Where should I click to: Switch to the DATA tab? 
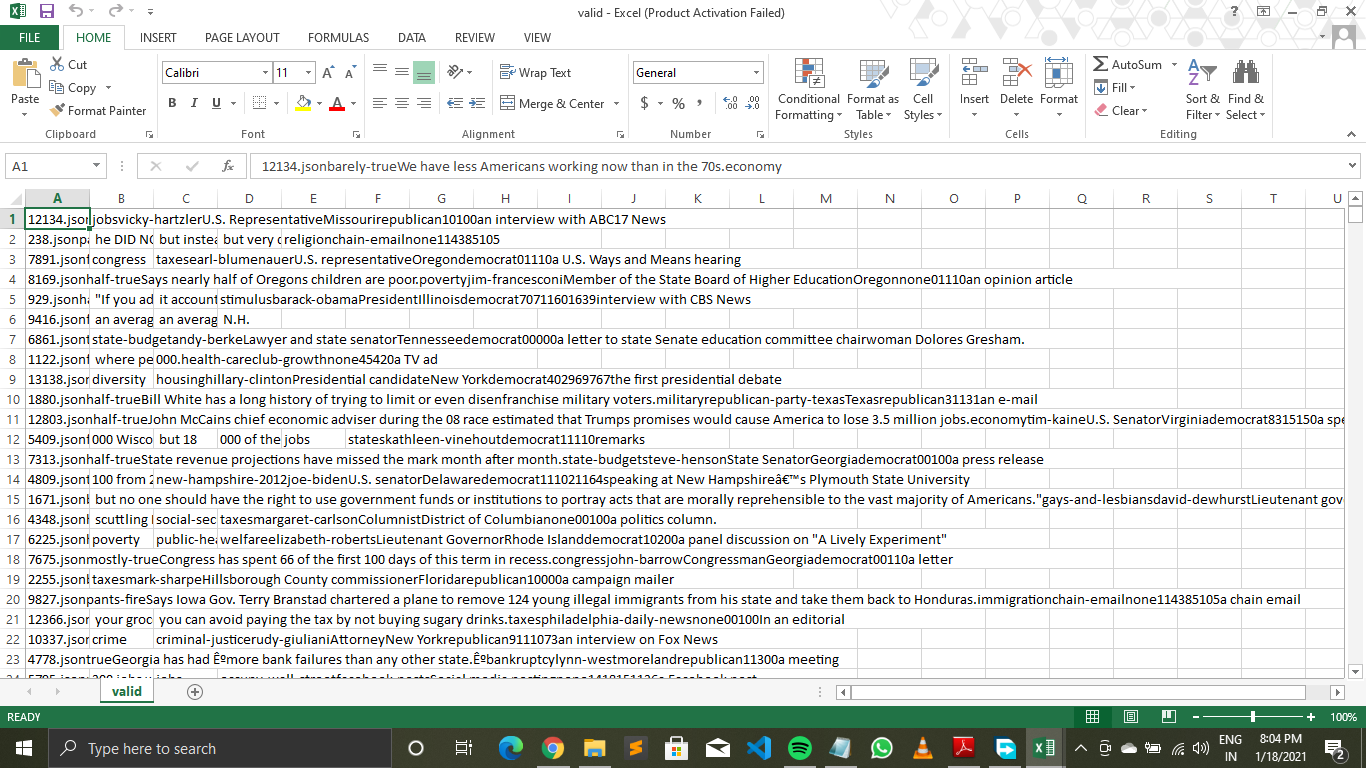(x=412, y=38)
